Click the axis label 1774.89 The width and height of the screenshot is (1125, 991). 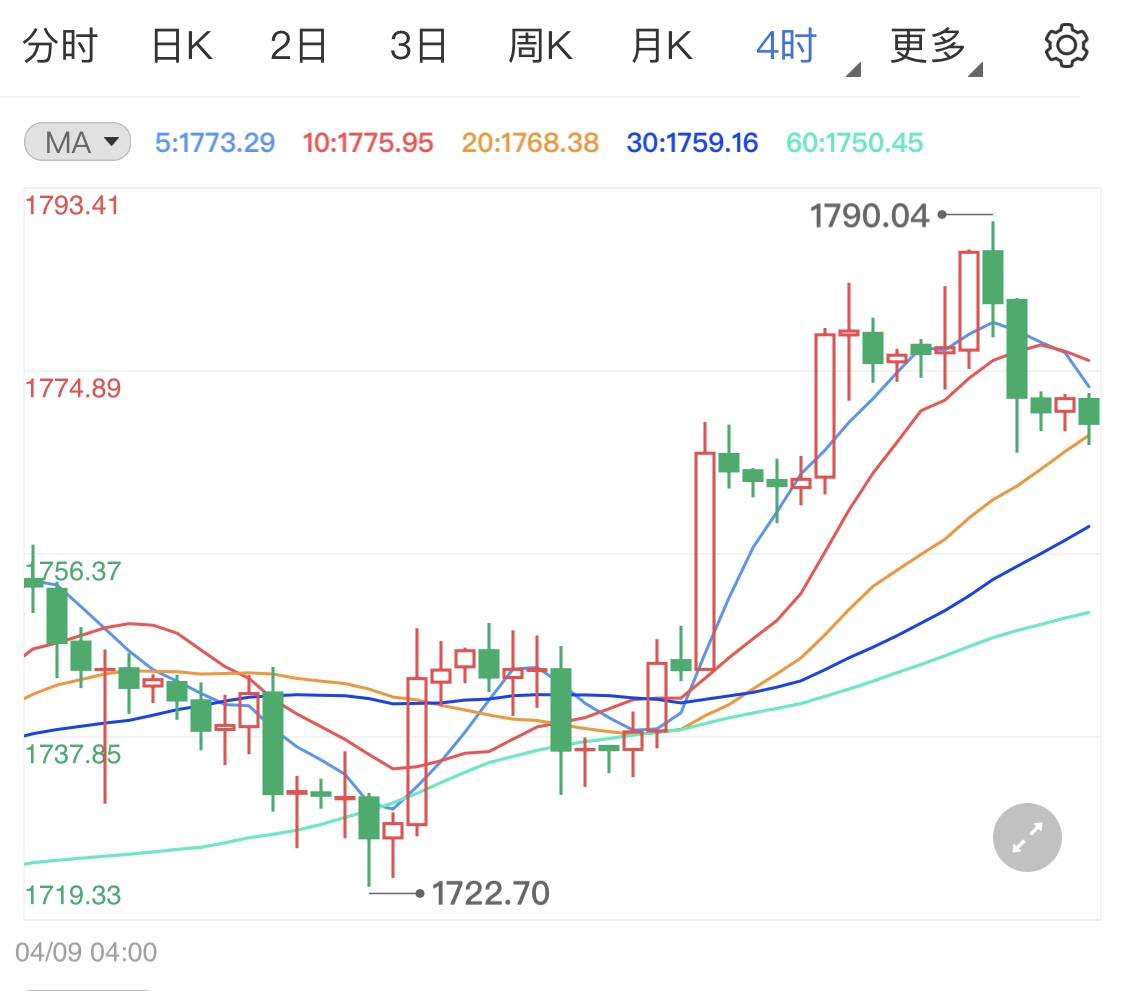coord(72,388)
